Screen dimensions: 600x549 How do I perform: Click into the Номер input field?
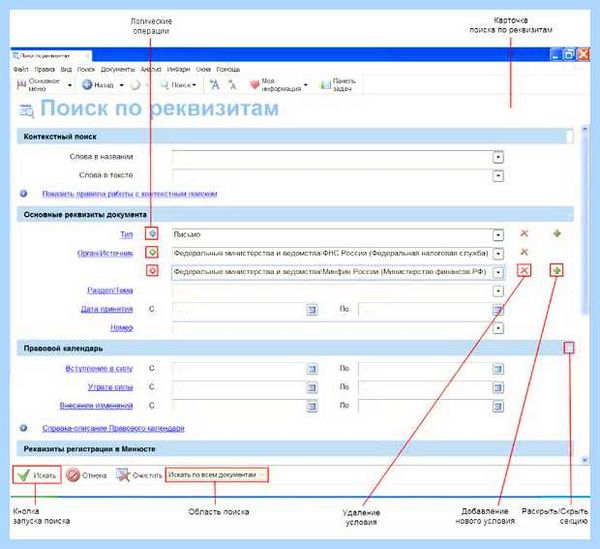(x=332, y=328)
